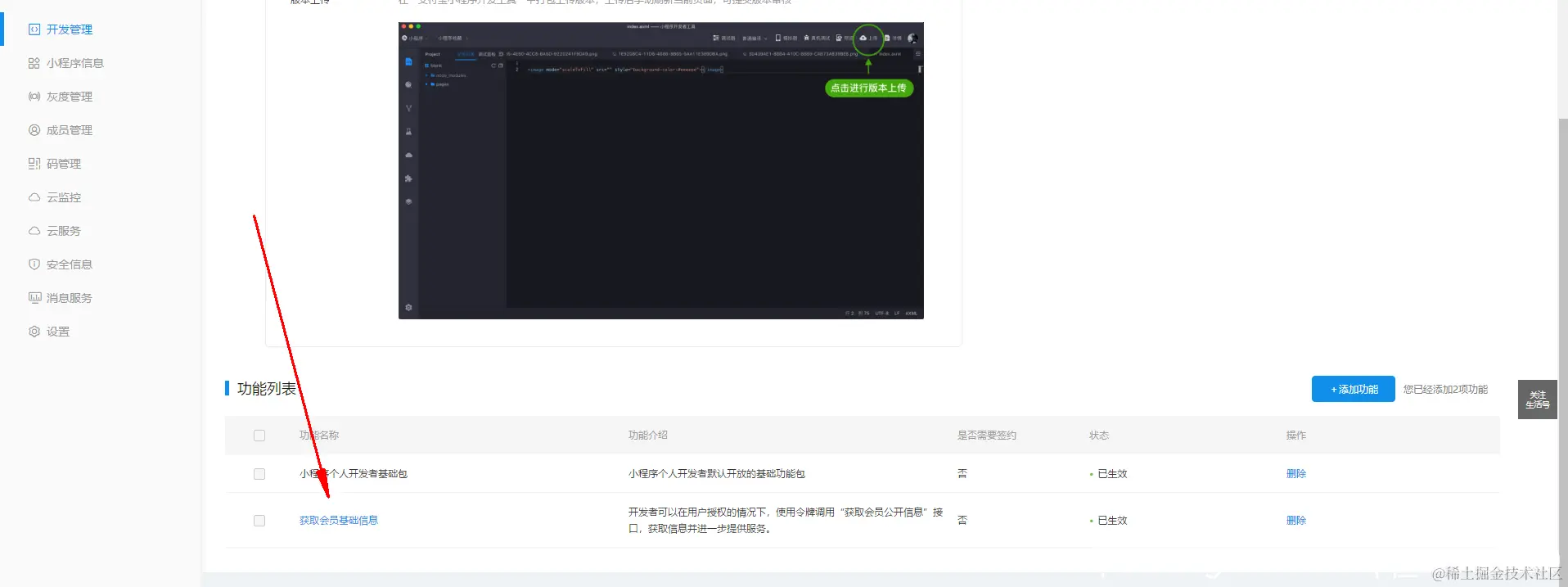Image resolution: width=1568 pixels, height=587 pixels.
Task: Open 安全信息 in the sidebar
Action: 70,264
